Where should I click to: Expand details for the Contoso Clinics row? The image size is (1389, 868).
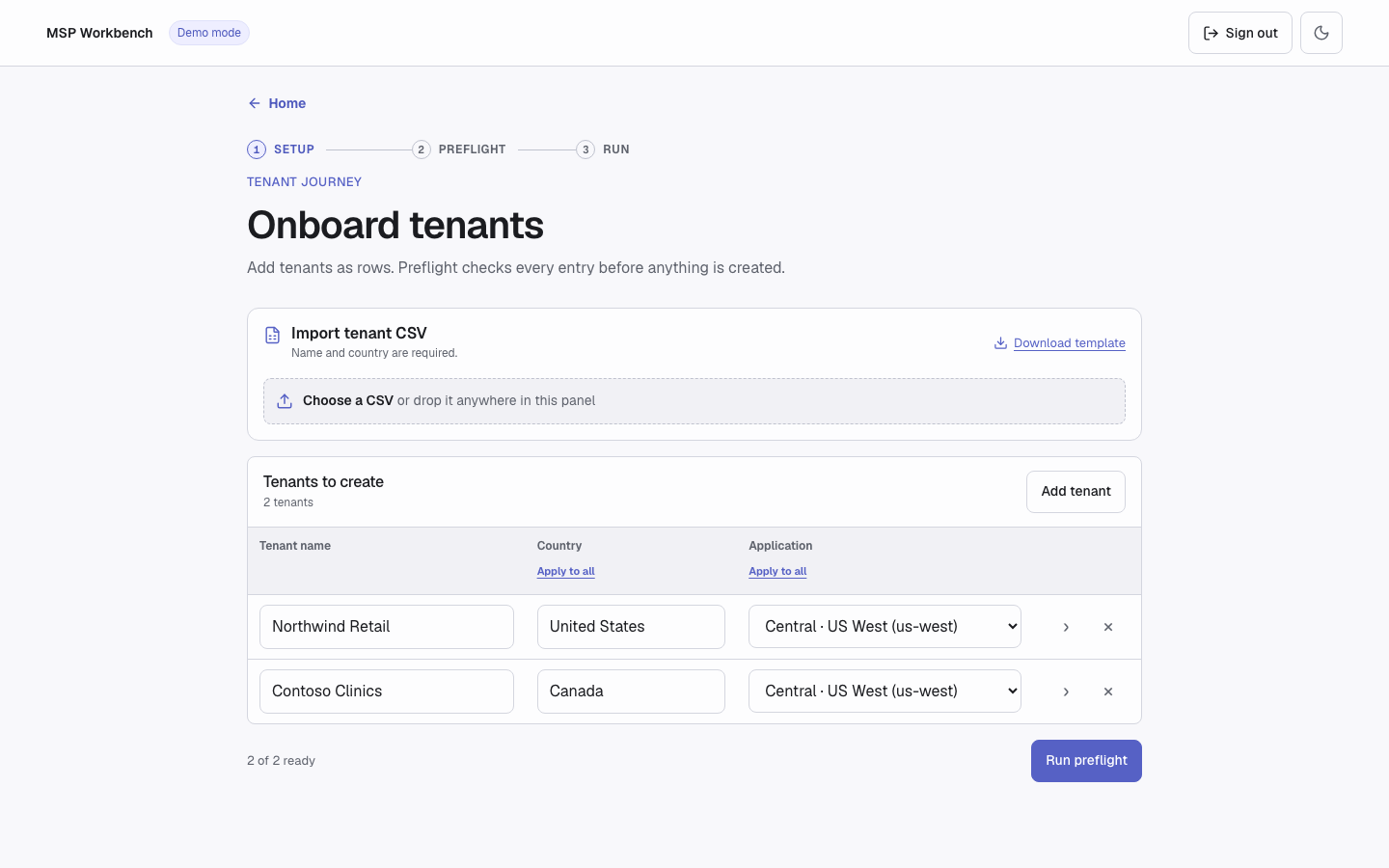tap(1066, 692)
